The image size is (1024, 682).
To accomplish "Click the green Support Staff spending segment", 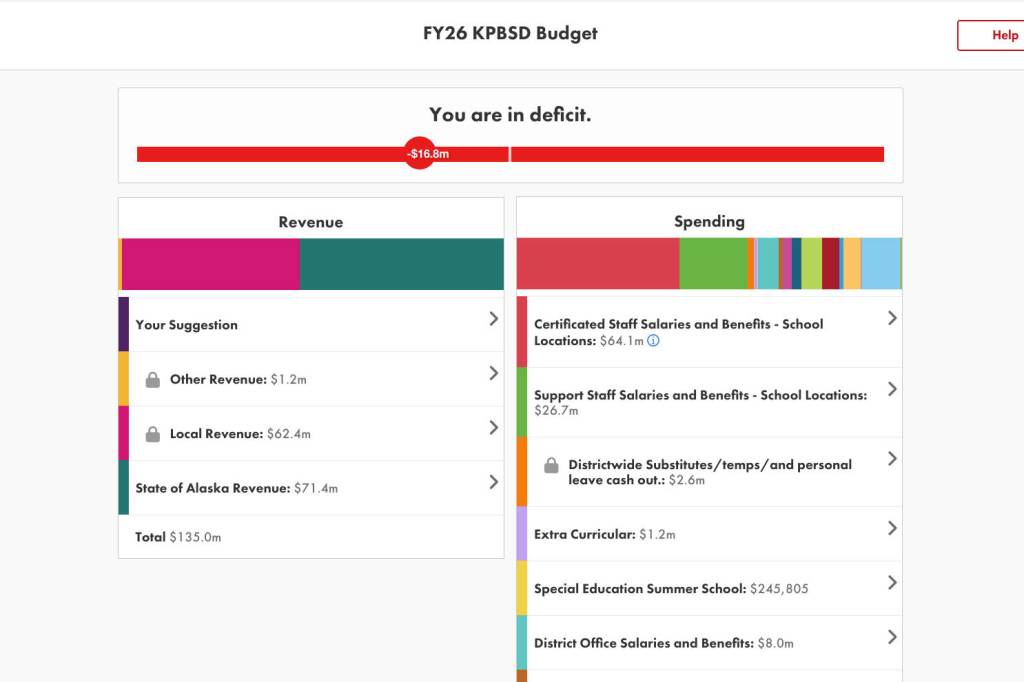I will point(712,264).
